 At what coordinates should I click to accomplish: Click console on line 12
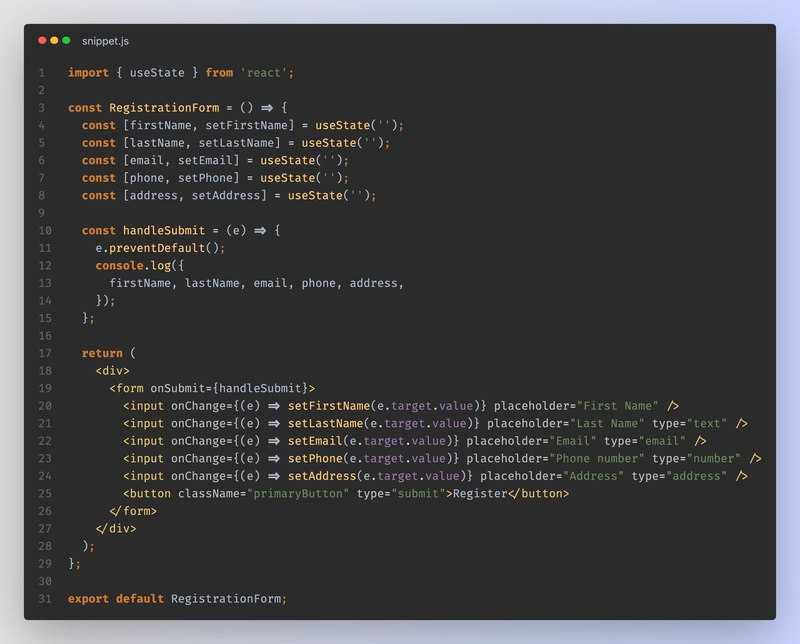[119, 265]
